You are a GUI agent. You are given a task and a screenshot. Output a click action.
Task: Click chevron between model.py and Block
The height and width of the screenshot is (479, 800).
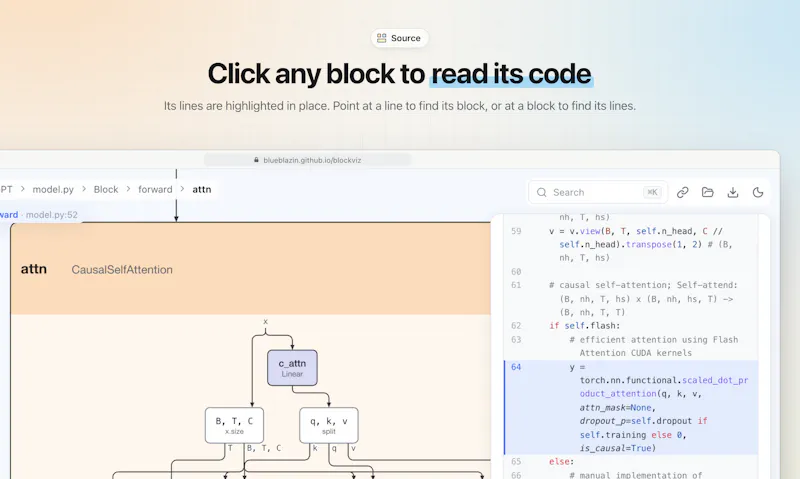pyautogui.click(x=84, y=189)
